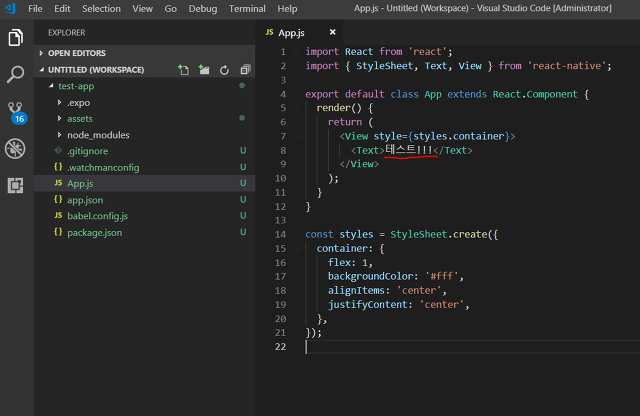Click the Refresh Explorer icon
The height and width of the screenshot is (416, 640).
pyautogui.click(x=224, y=70)
